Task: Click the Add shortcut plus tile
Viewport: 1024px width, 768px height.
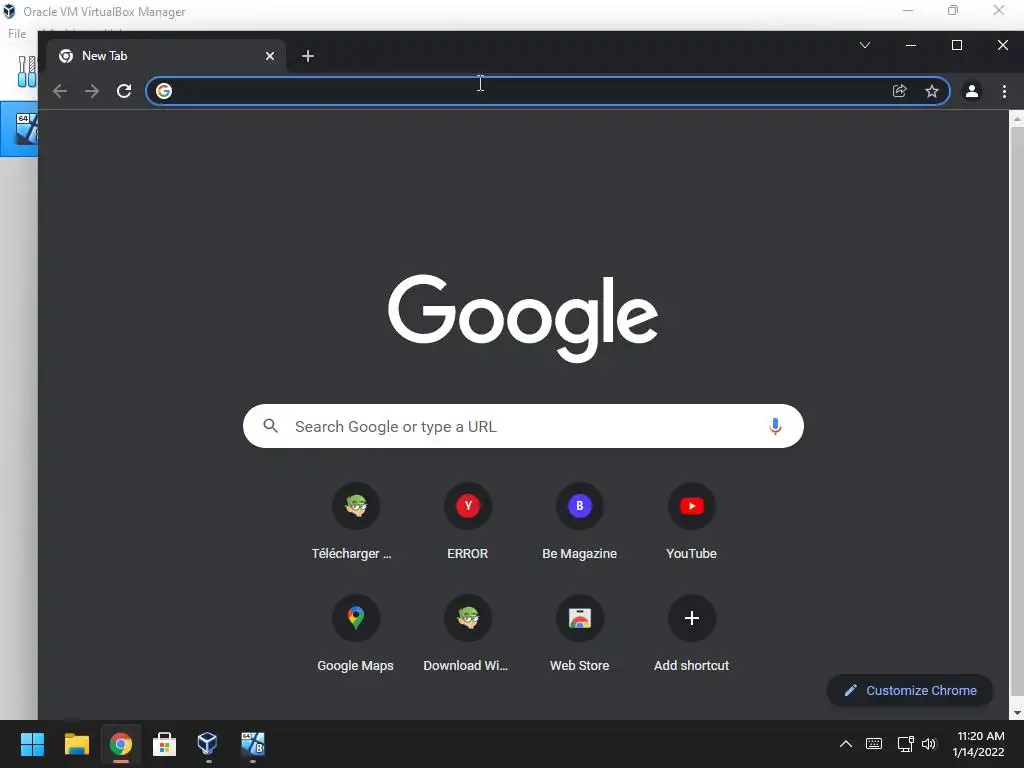Action: [692, 633]
